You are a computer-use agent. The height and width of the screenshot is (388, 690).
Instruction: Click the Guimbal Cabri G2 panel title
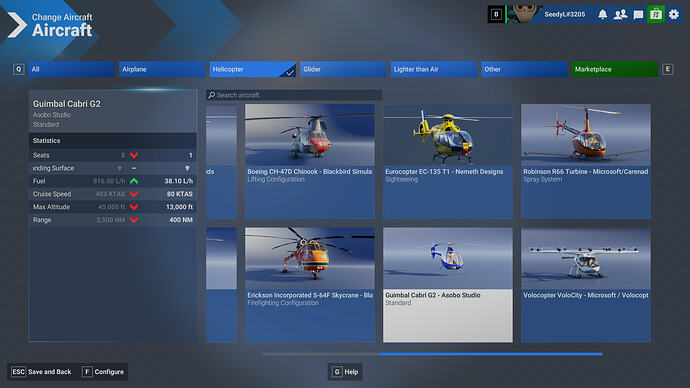pyautogui.click(x=66, y=104)
